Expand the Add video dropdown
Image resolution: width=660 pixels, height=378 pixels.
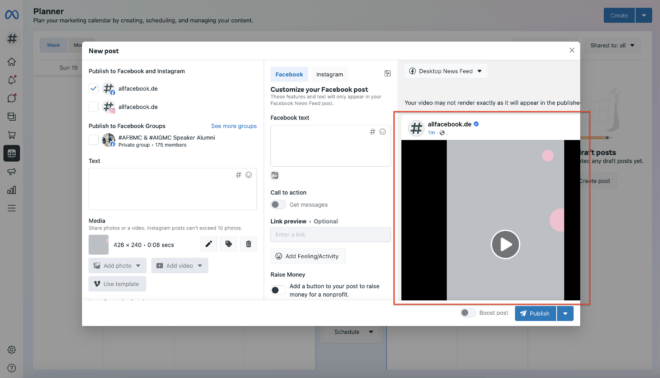pyautogui.click(x=180, y=266)
